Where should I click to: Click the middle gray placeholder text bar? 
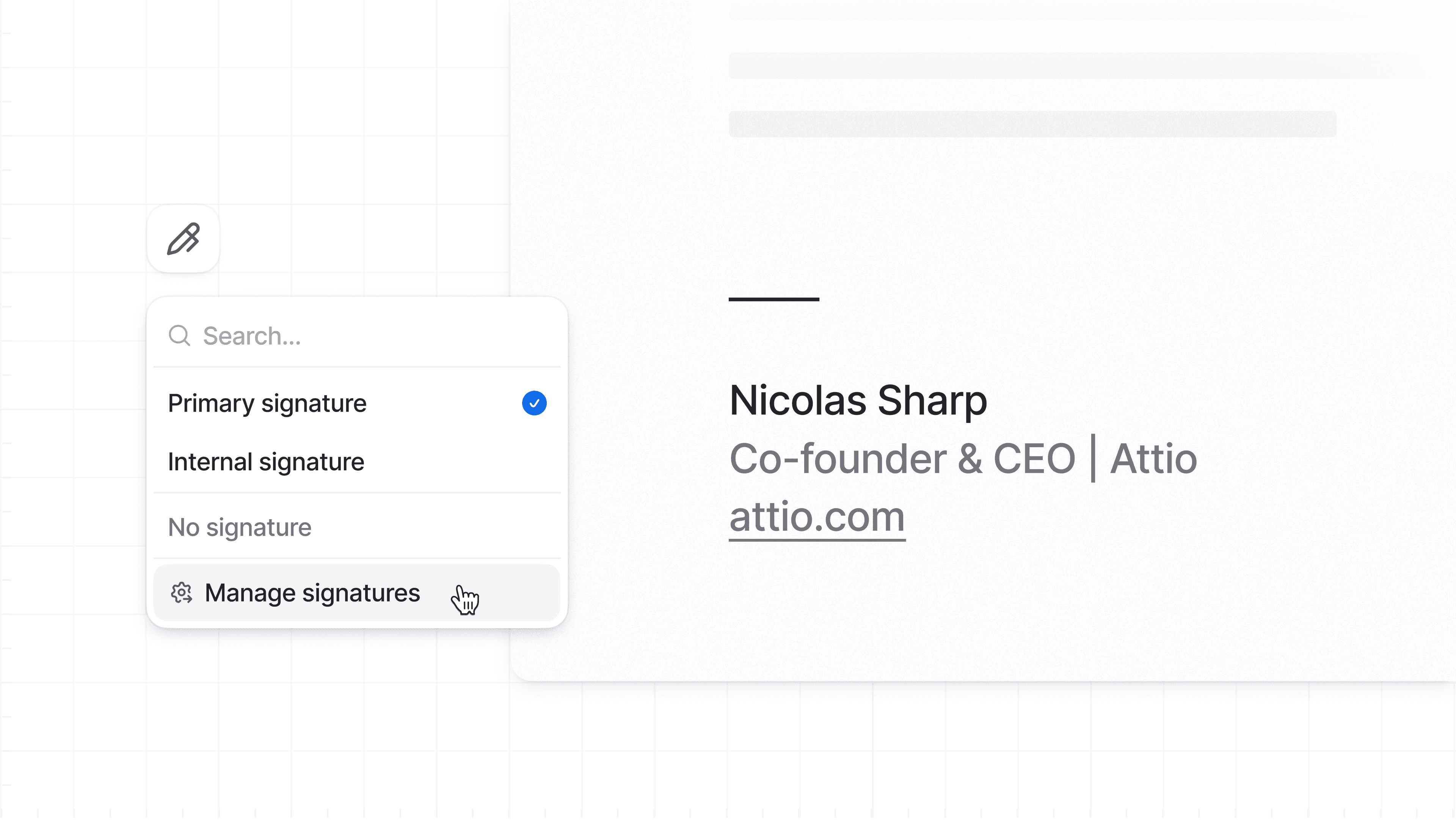coord(1074,66)
